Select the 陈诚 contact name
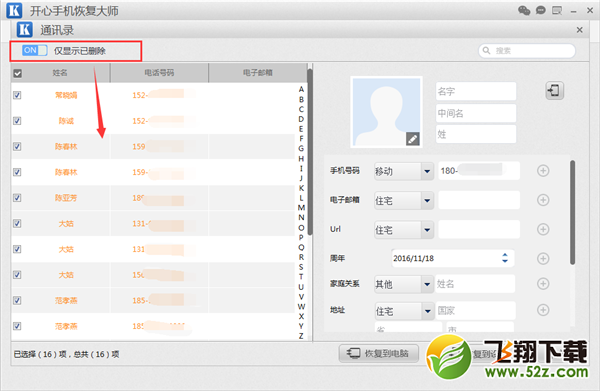Image resolution: width=600 pixels, height=391 pixels. pyautogui.click(x=66, y=121)
